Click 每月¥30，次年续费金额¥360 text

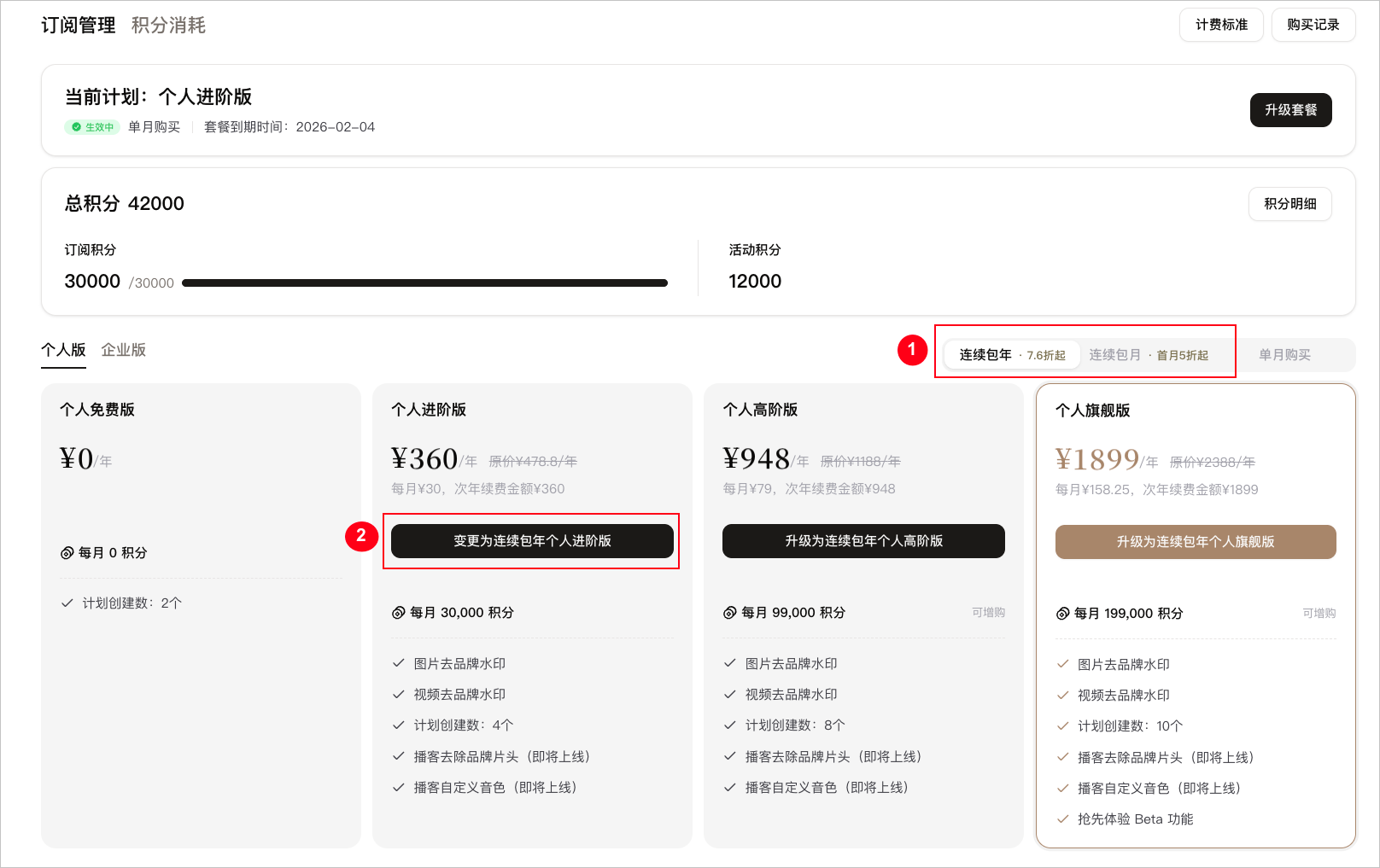478,489
